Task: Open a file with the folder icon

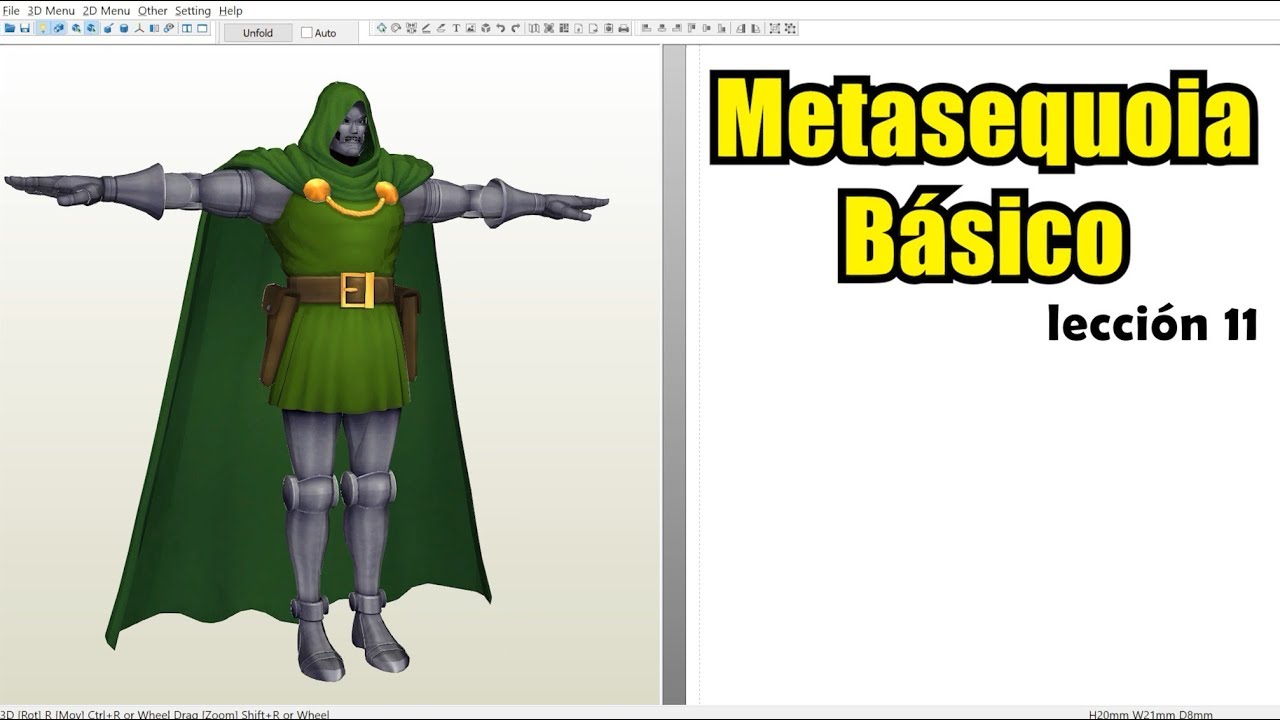Action: [10, 28]
